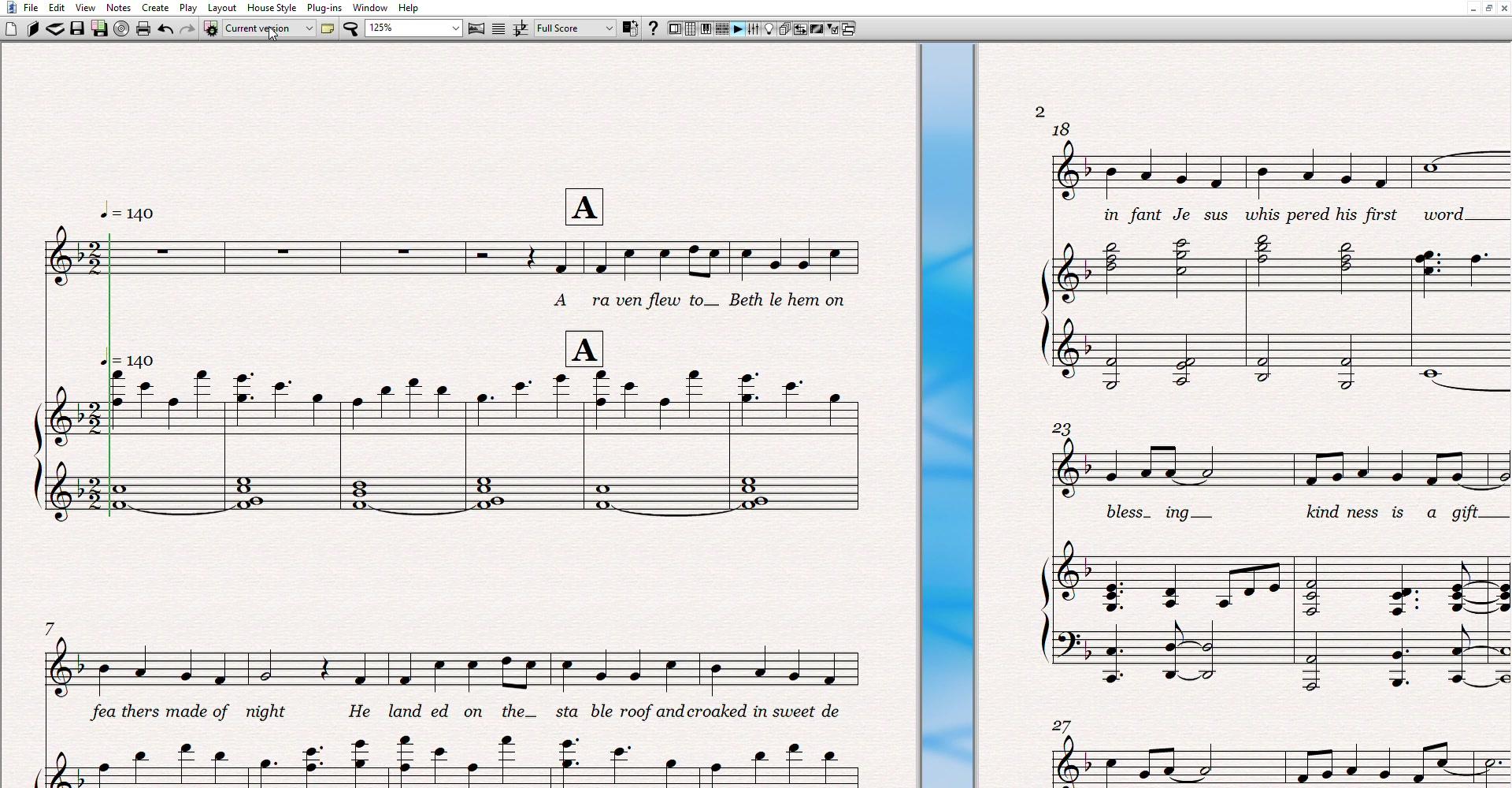Open the Play menu
Screen dimensions: 1512x788
click(188, 8)
